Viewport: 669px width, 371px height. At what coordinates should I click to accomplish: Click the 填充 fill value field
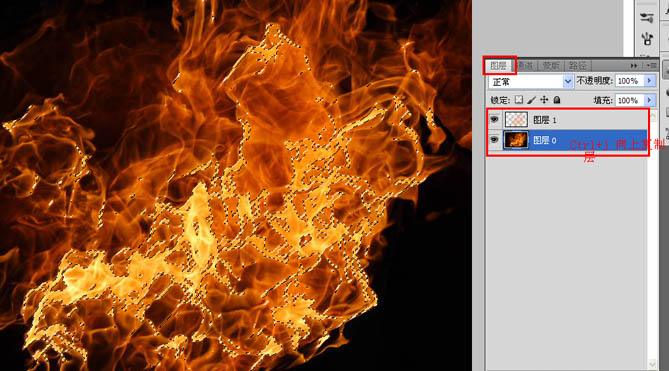coord(629,100)
